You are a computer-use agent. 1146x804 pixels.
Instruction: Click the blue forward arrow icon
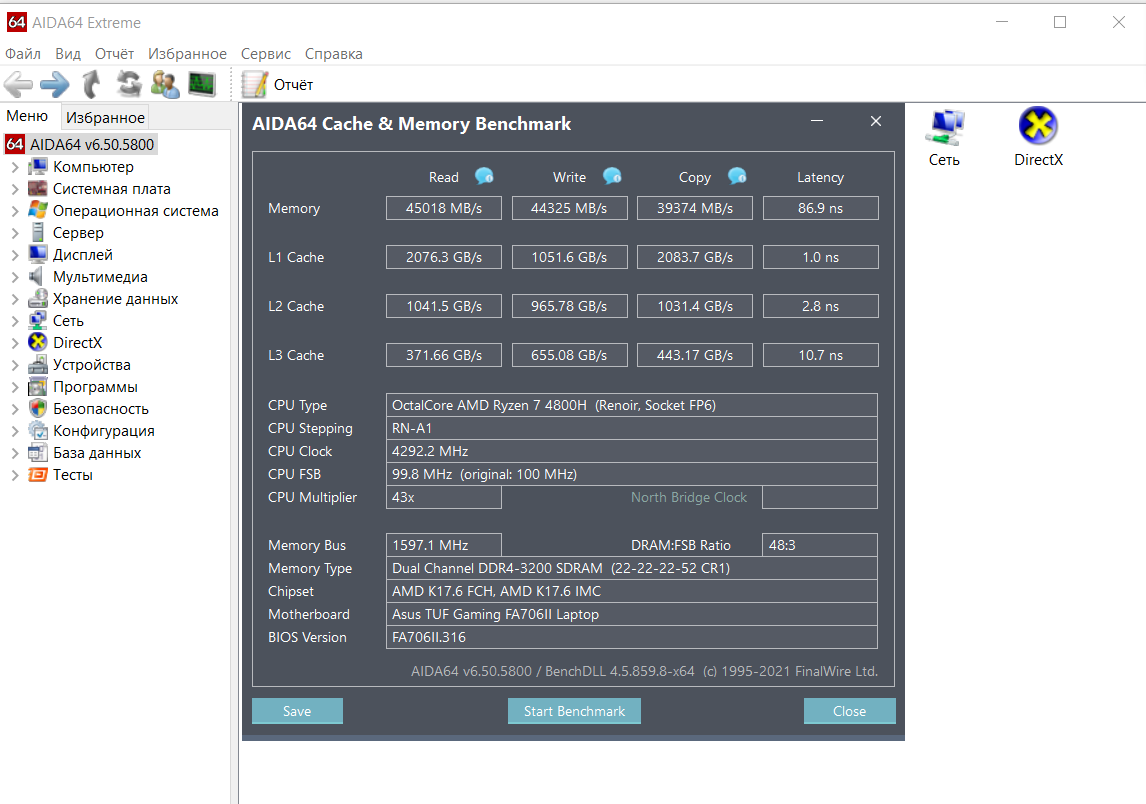(x=55, y=85)
